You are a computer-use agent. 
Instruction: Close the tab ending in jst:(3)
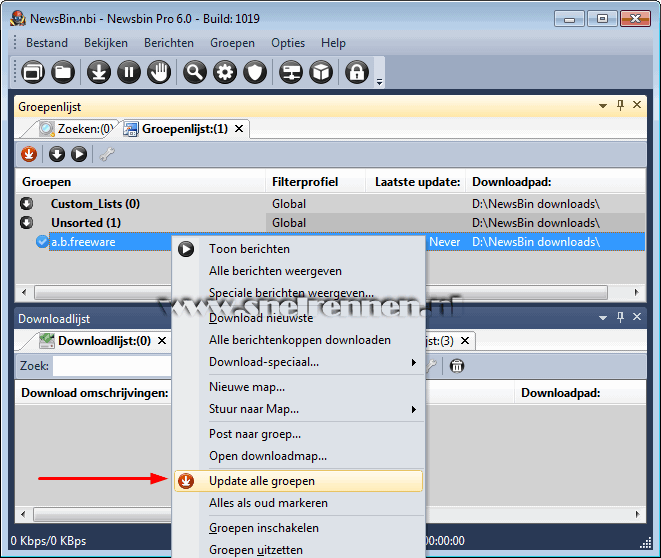(465, 341)
